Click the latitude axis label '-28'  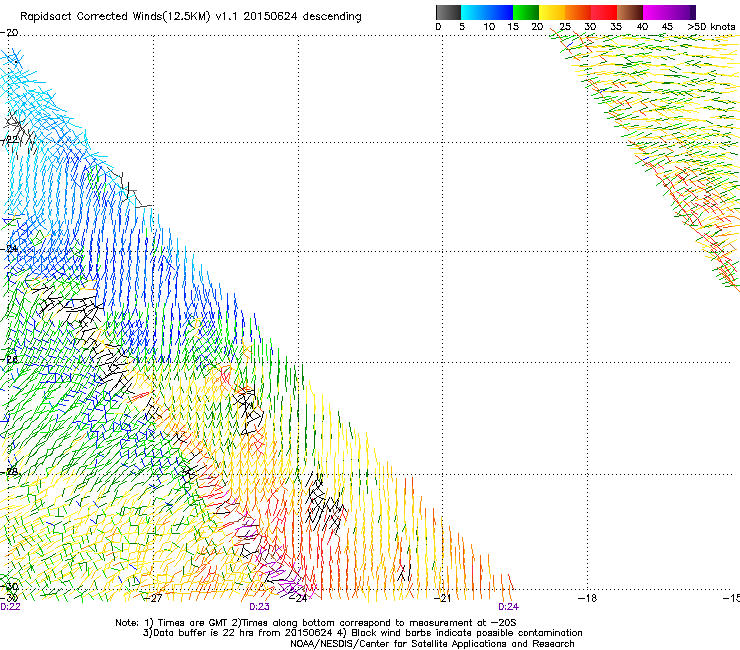(9, 472)
